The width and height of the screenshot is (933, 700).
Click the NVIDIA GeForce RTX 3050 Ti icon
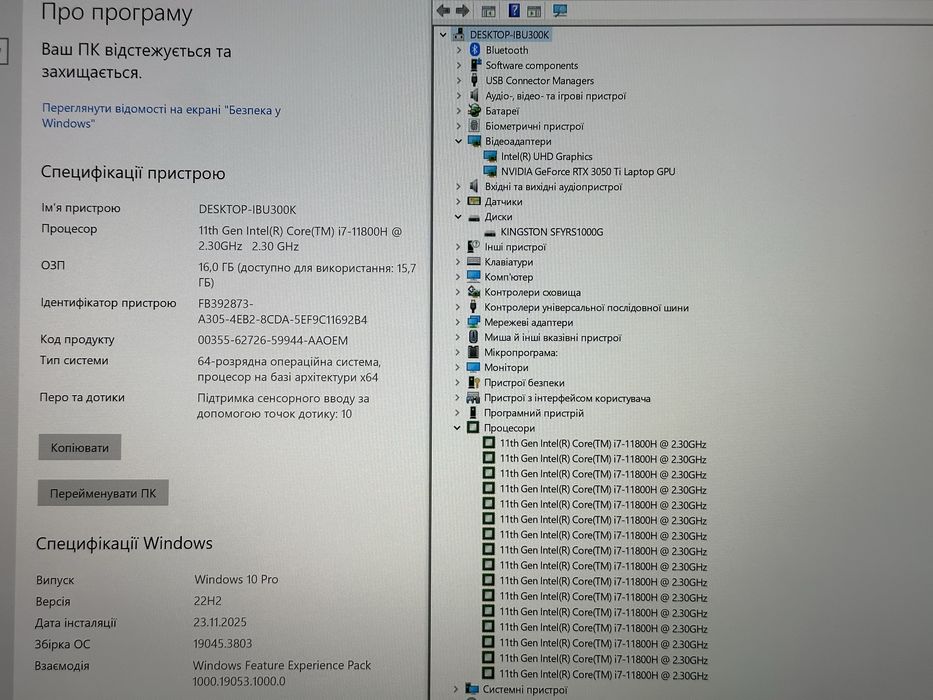pyautogui.click(x=490, y=171)
